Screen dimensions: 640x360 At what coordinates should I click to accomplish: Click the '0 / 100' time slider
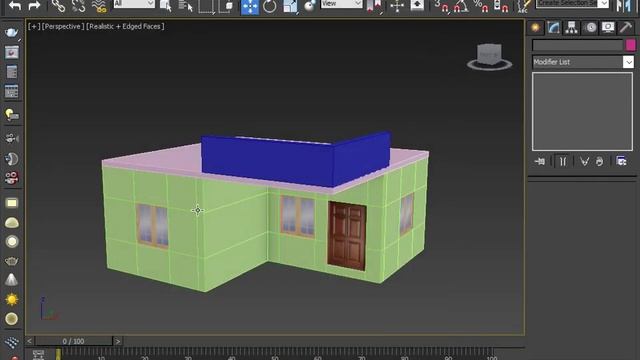pos(73,341)
